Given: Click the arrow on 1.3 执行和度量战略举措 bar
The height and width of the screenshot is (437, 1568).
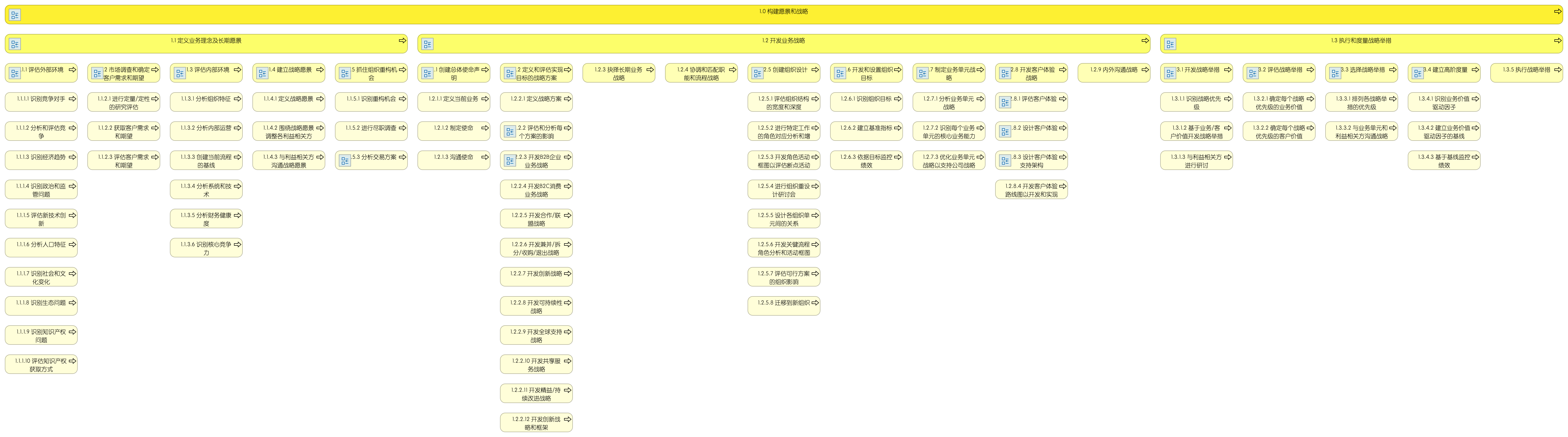Looking at the screenshot, I should (x=1558, y=41).
